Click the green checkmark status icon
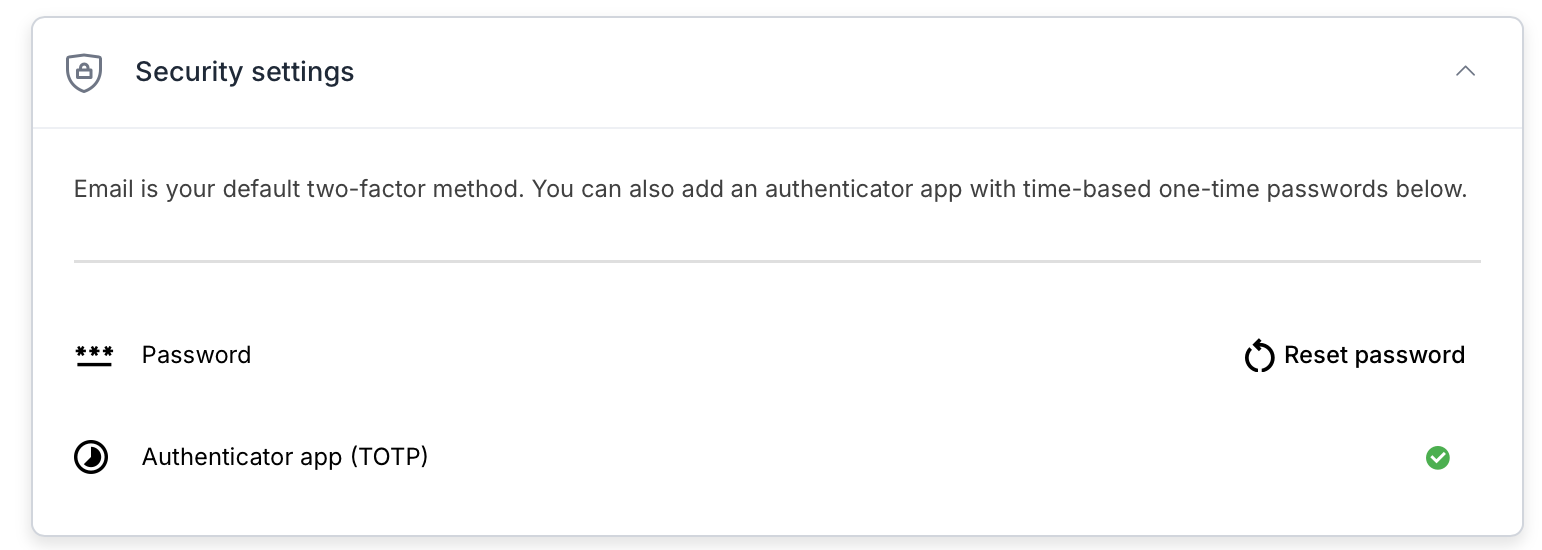Image resolution: width=1542 pixels, height=550 pixels. [1437, 458]
